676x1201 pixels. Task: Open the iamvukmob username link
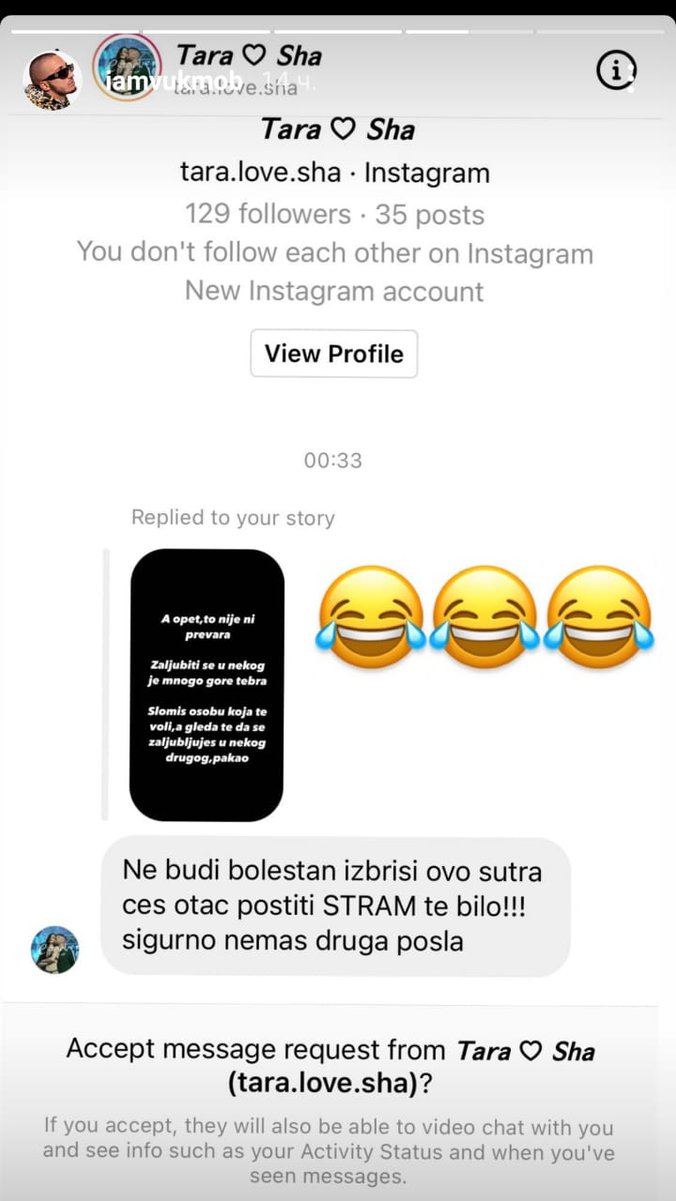point(160,82)
